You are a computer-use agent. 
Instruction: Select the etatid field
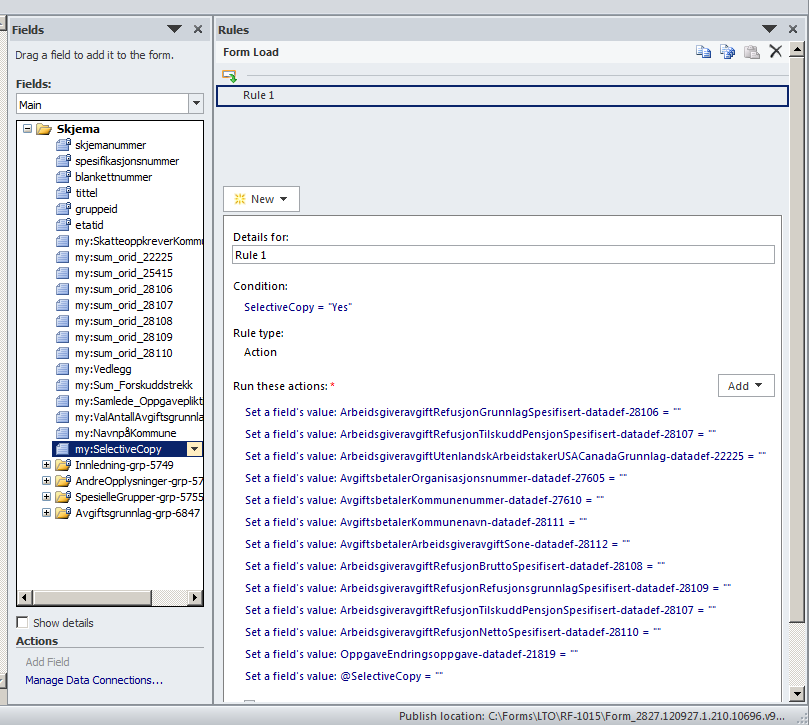[89, 225]
